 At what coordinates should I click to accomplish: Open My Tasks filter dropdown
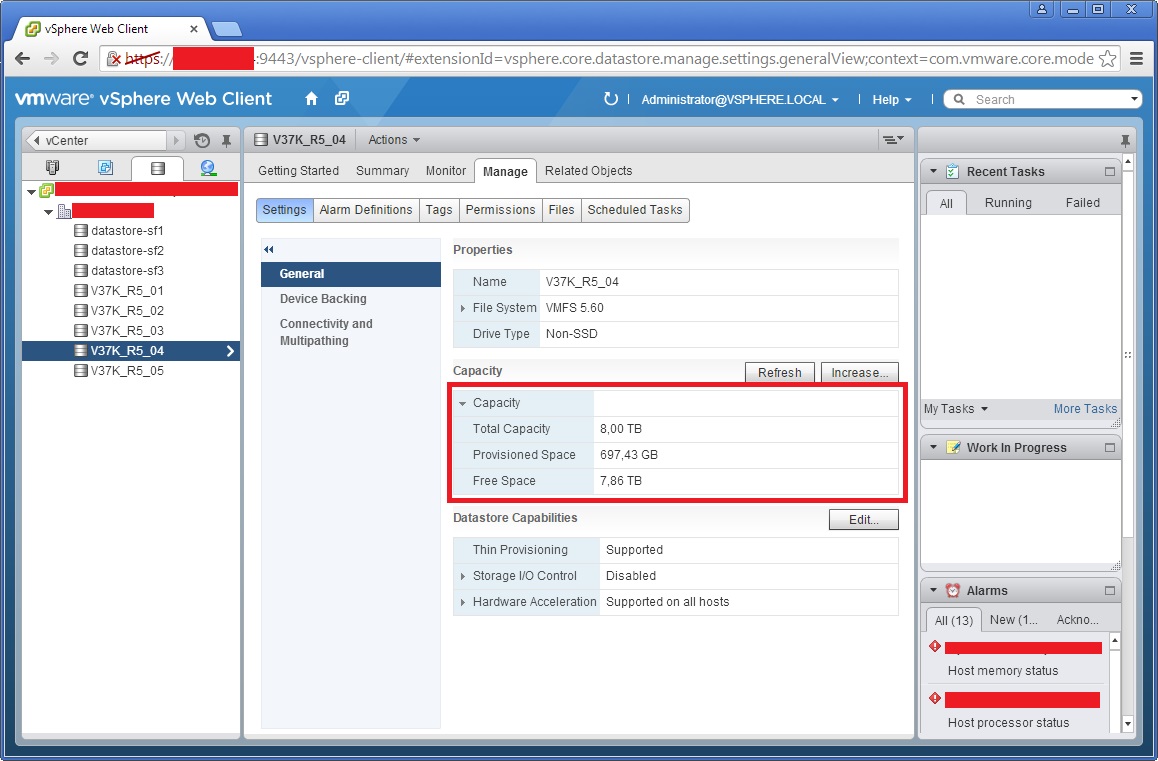click(956, 409)
